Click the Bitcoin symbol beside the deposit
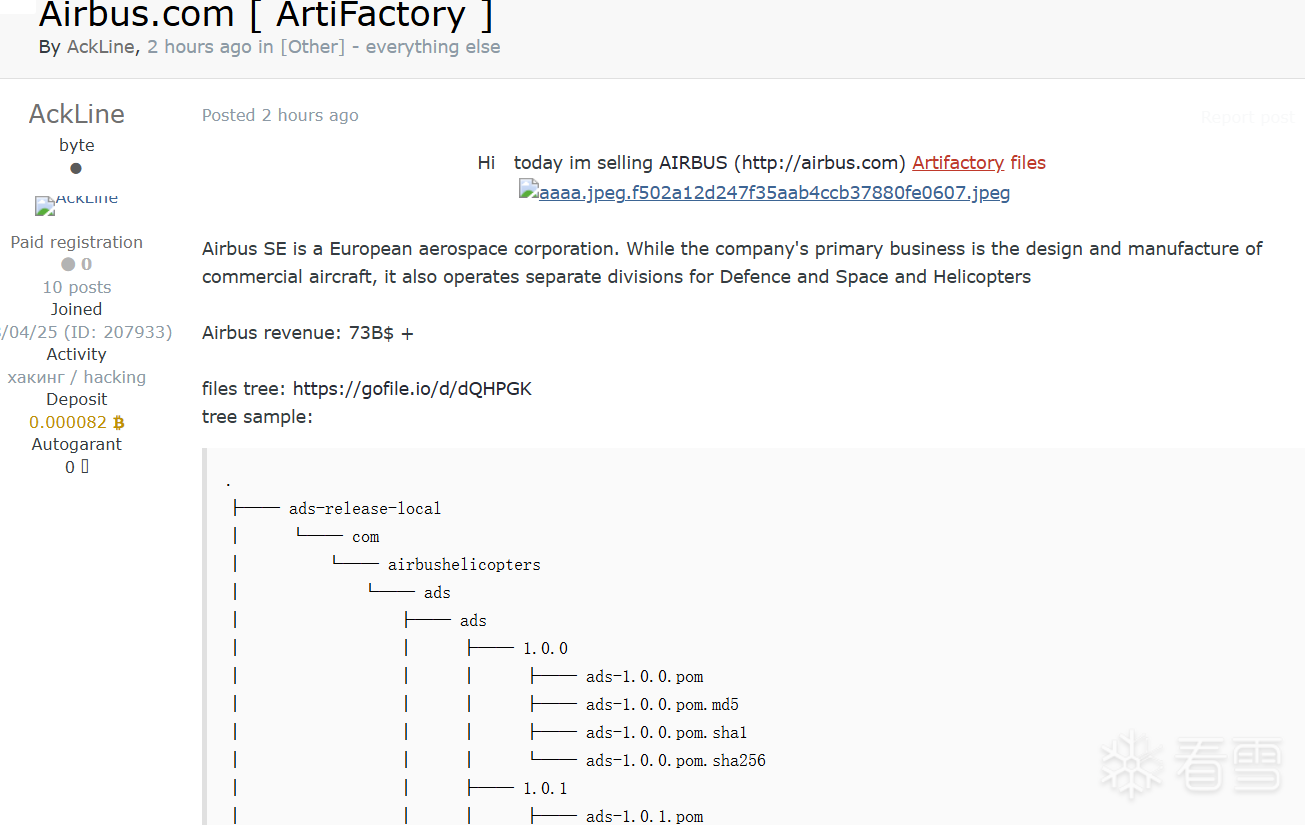The height and width of the screenshot is (825, 1305). pos(119,423)
